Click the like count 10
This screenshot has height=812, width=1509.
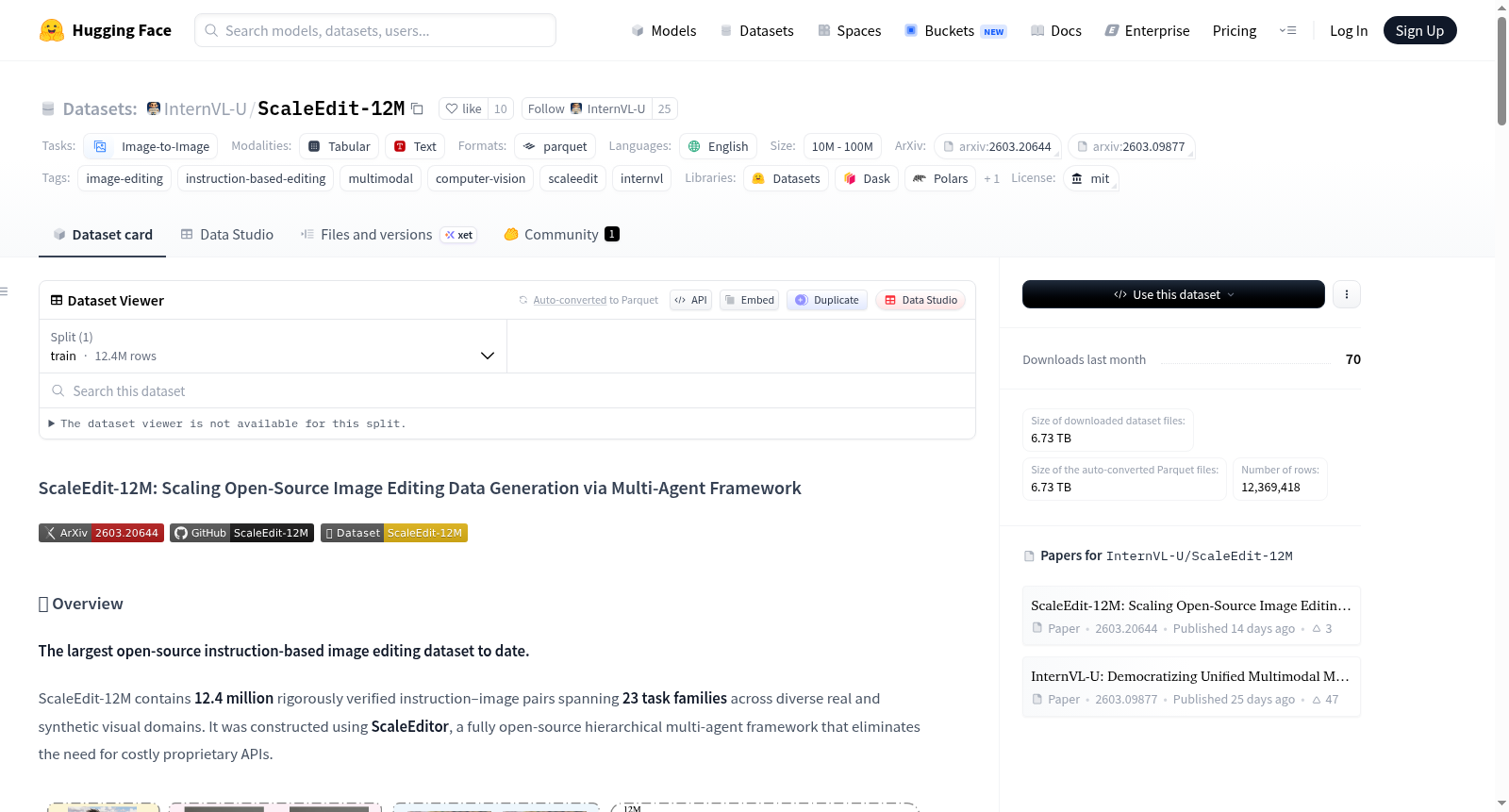tap(501, 108)
